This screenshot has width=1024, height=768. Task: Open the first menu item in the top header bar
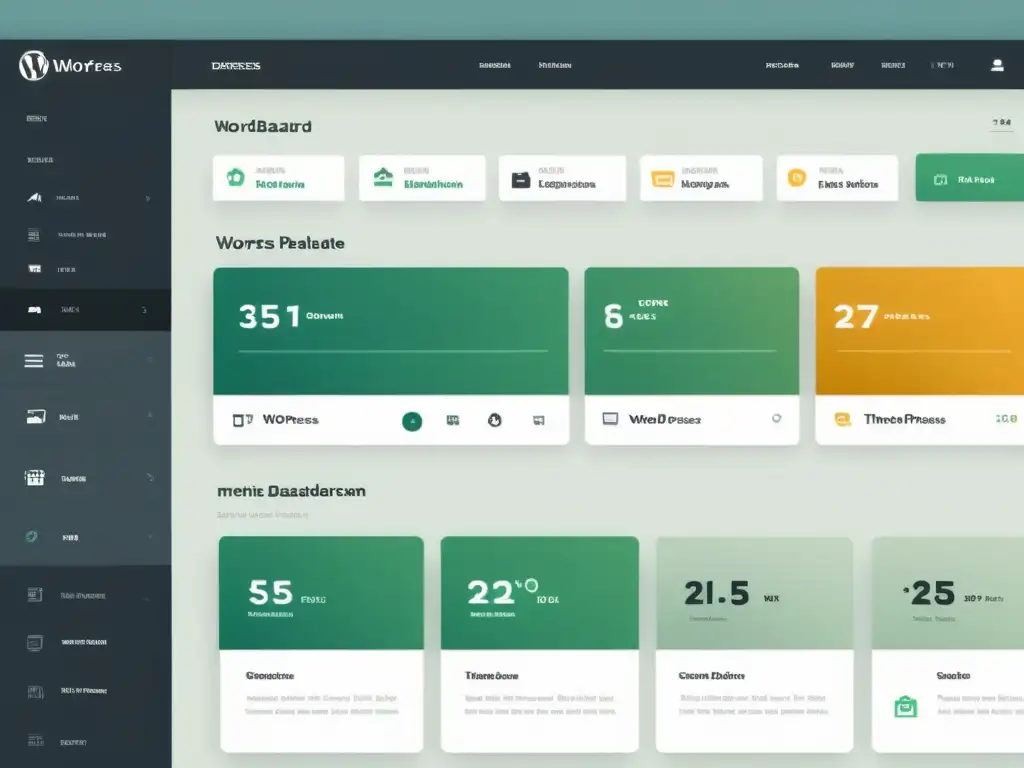click(x=236, y=66)
